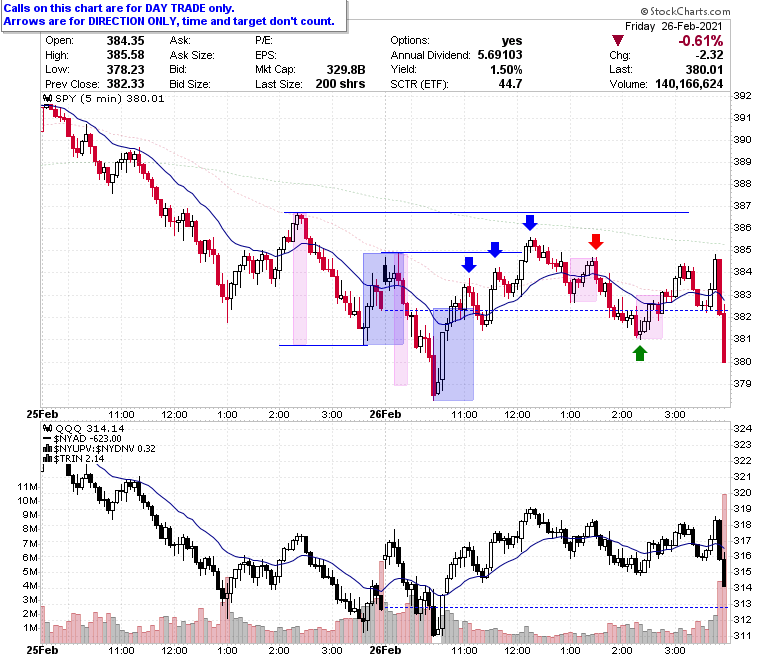Screen dimensions: 780x659
Task: Click the 1M volume axis label
Action: [x=30, y=628]
